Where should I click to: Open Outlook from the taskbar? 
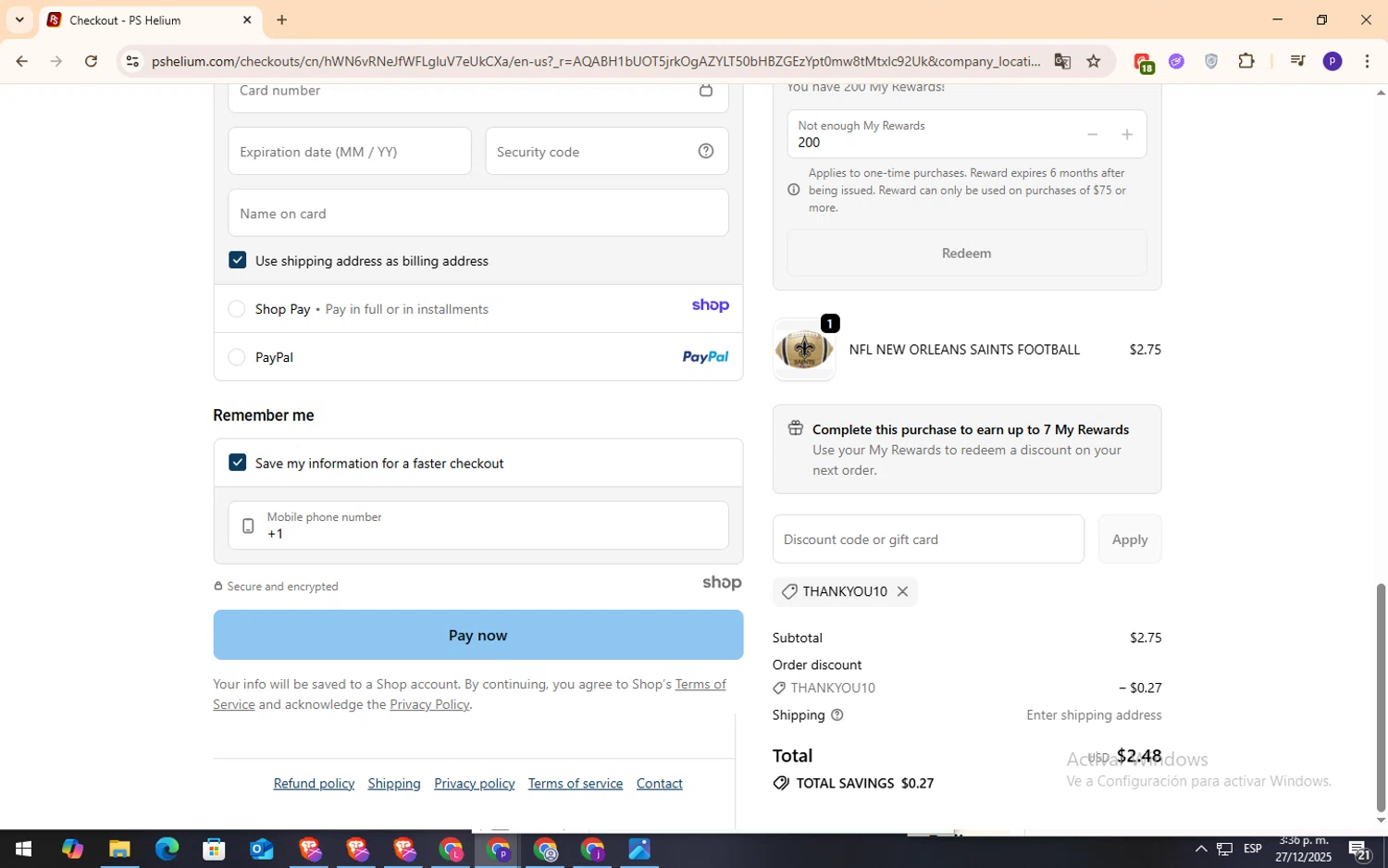(262, 849)
